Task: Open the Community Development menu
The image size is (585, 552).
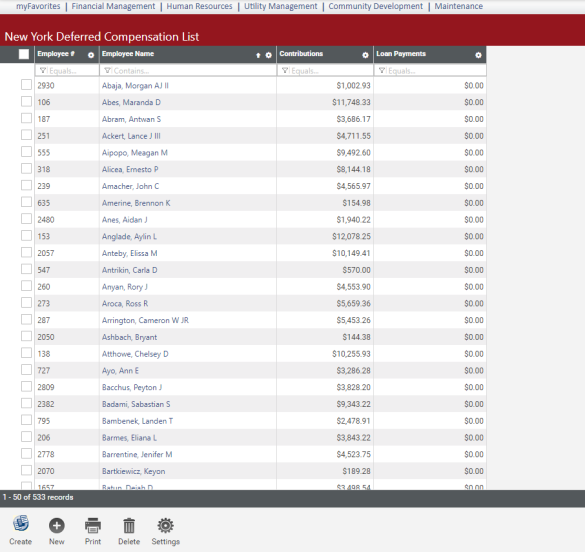Action: tap(376, 6)
